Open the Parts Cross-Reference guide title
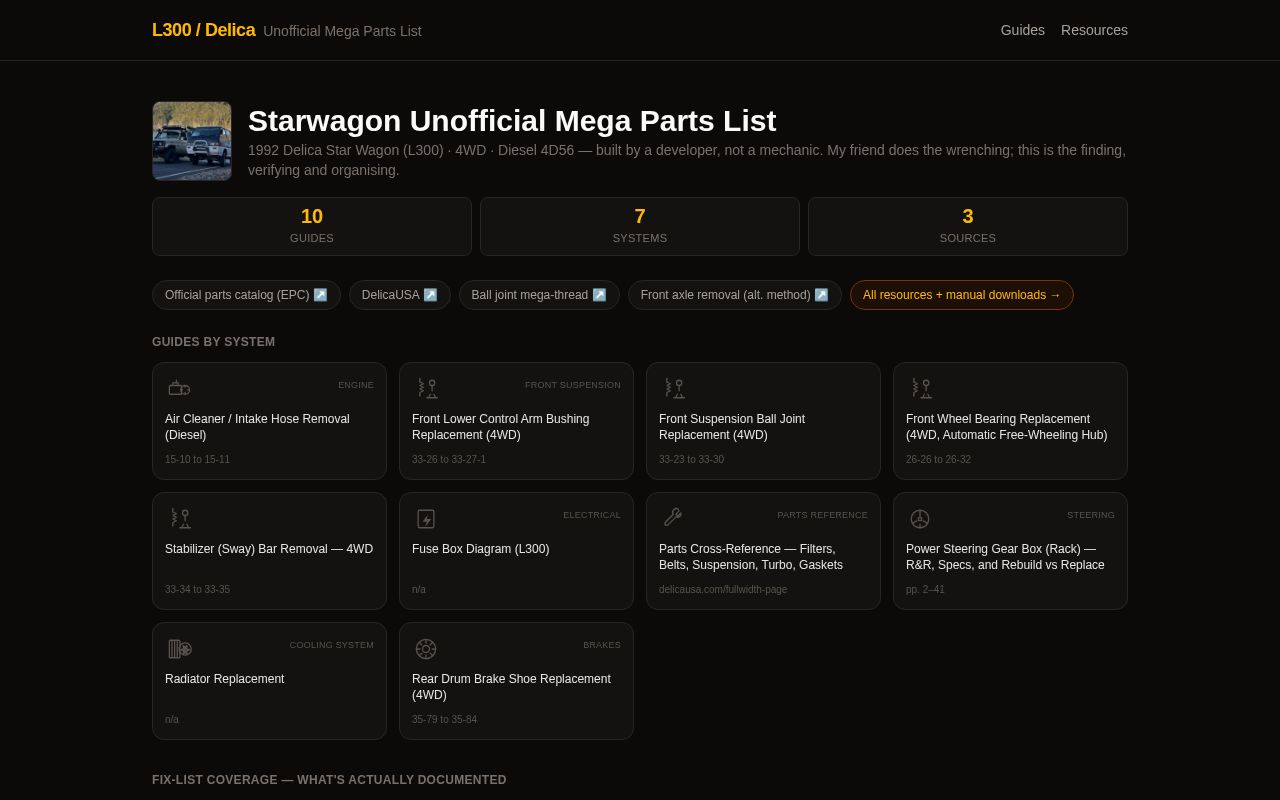1280x800 pixels. (751, 557)
